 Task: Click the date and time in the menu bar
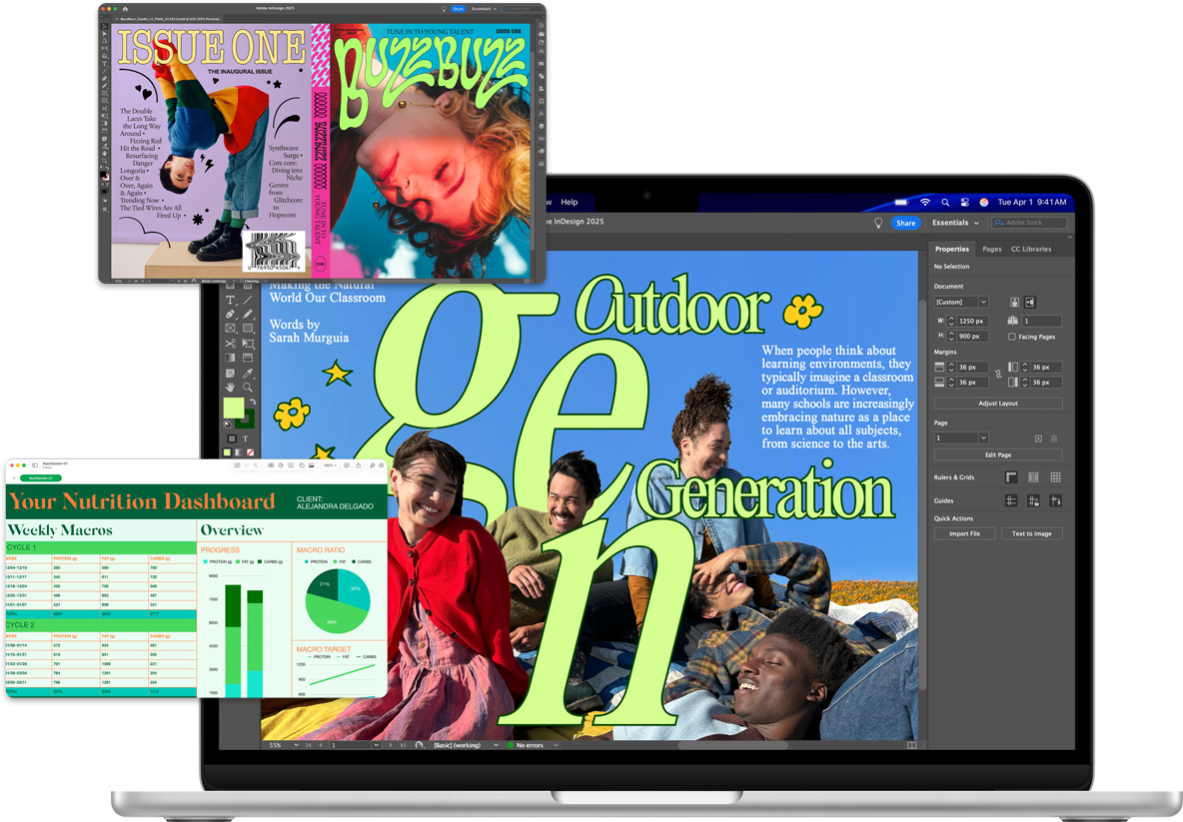pos(1032,202)
